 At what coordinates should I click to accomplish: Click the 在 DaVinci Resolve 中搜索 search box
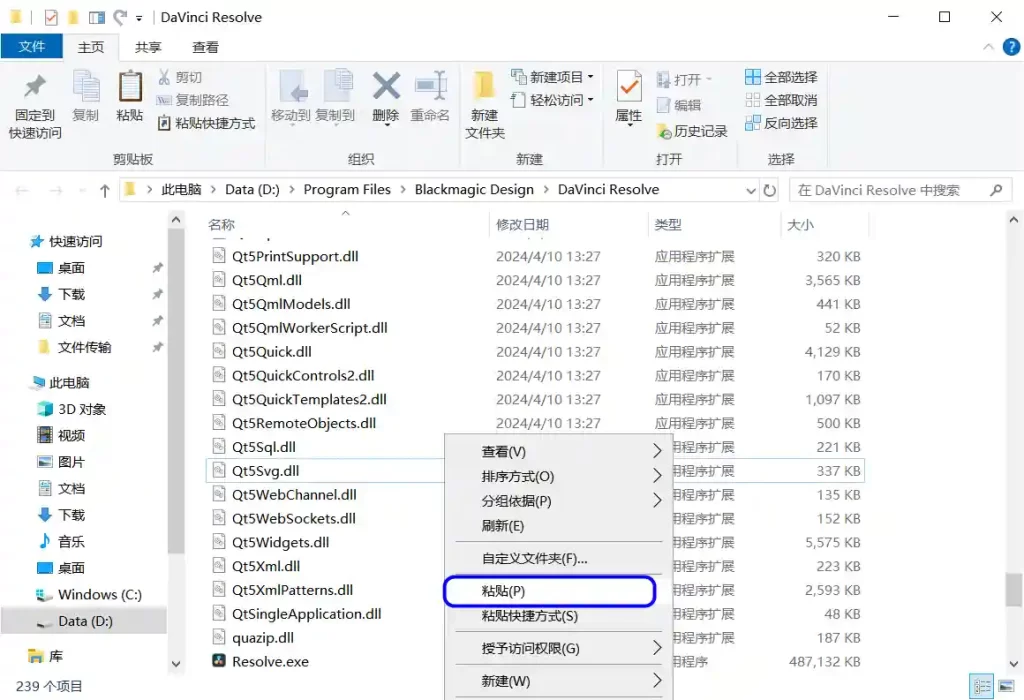(x=890, y=190)
